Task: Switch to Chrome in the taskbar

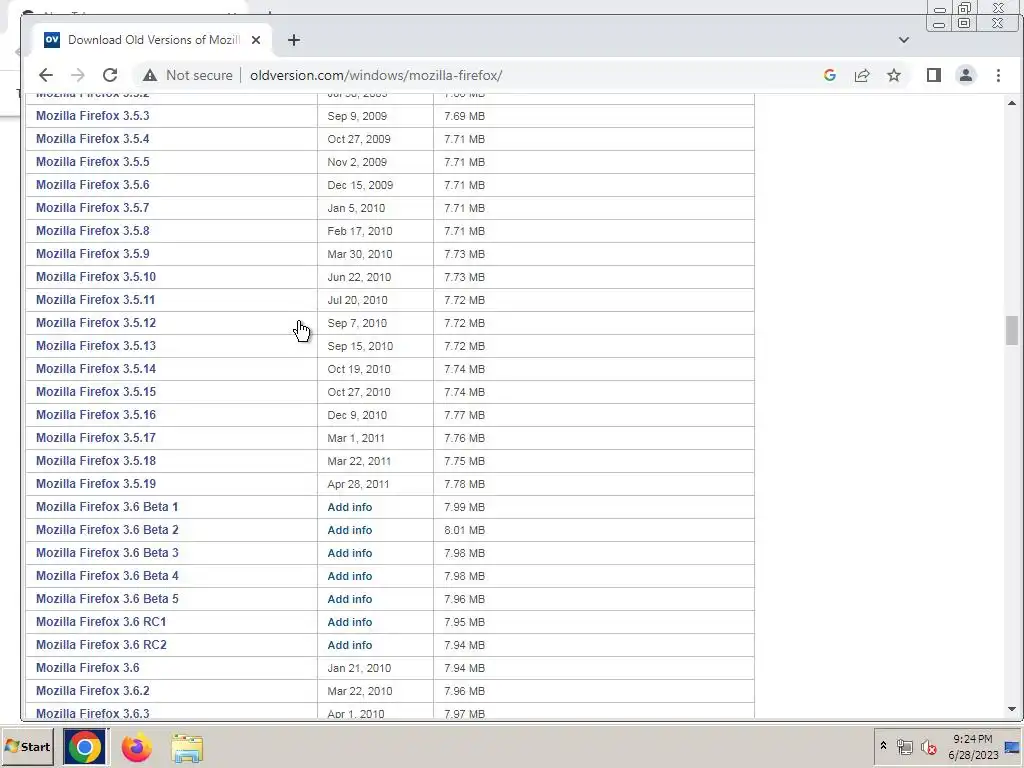Action: (84, 746)
